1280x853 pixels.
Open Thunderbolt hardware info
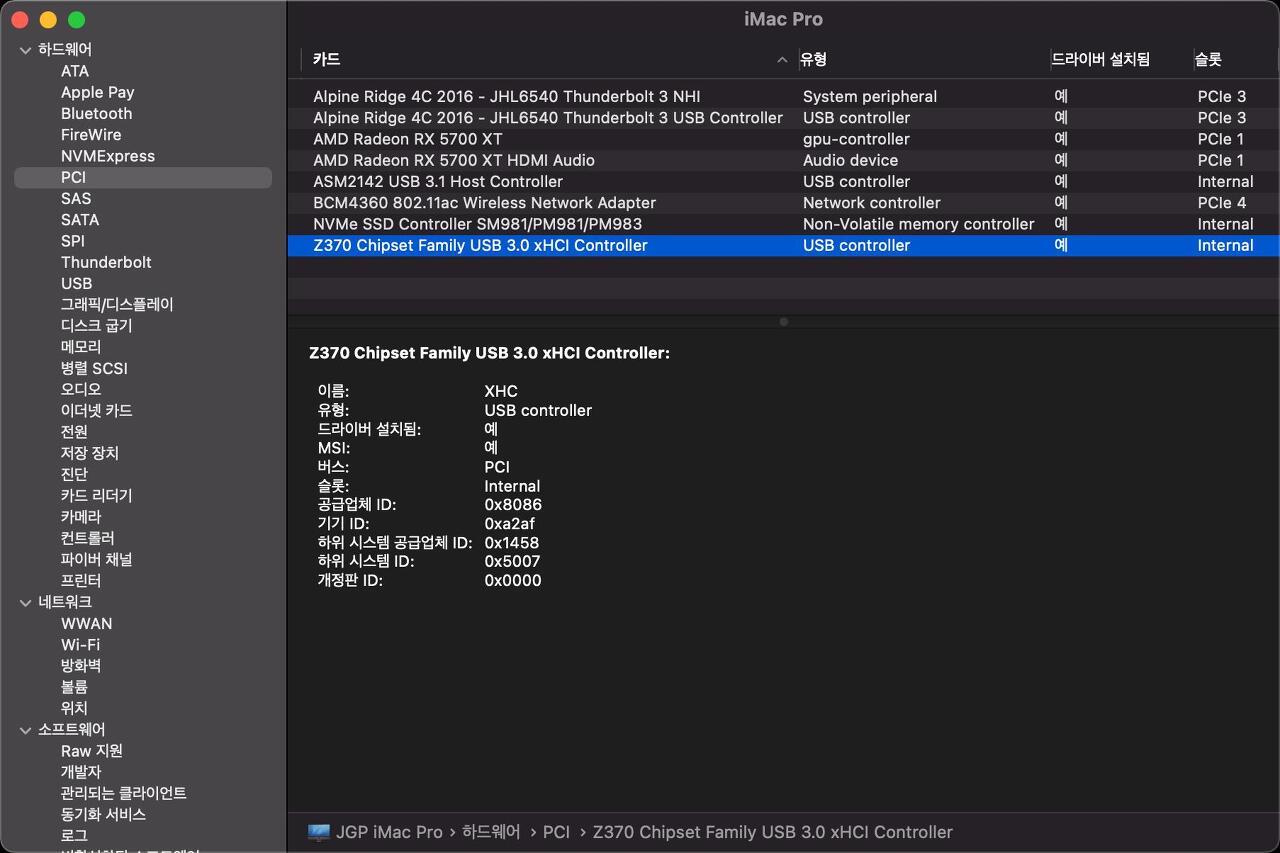[106, 262]
